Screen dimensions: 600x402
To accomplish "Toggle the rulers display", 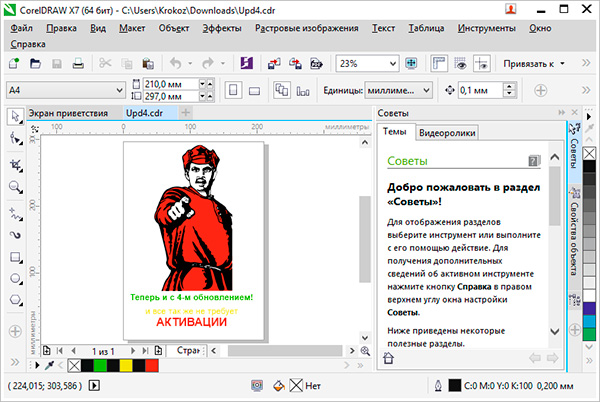I will 439,63.
